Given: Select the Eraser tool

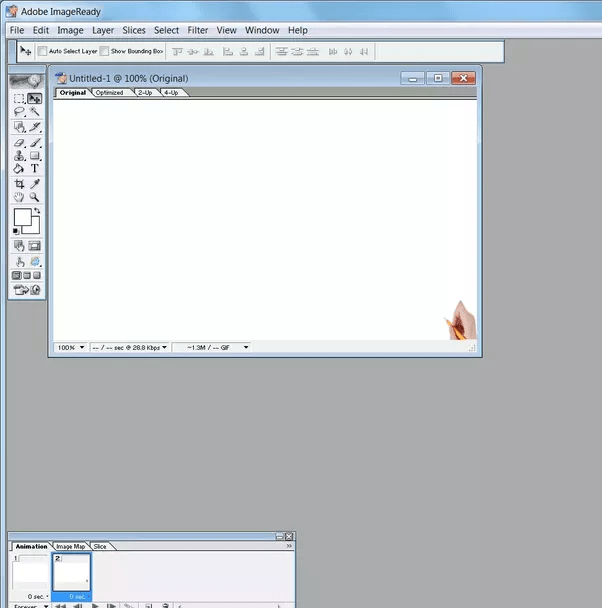Looking at the screenshot, I should coord(19,143).
